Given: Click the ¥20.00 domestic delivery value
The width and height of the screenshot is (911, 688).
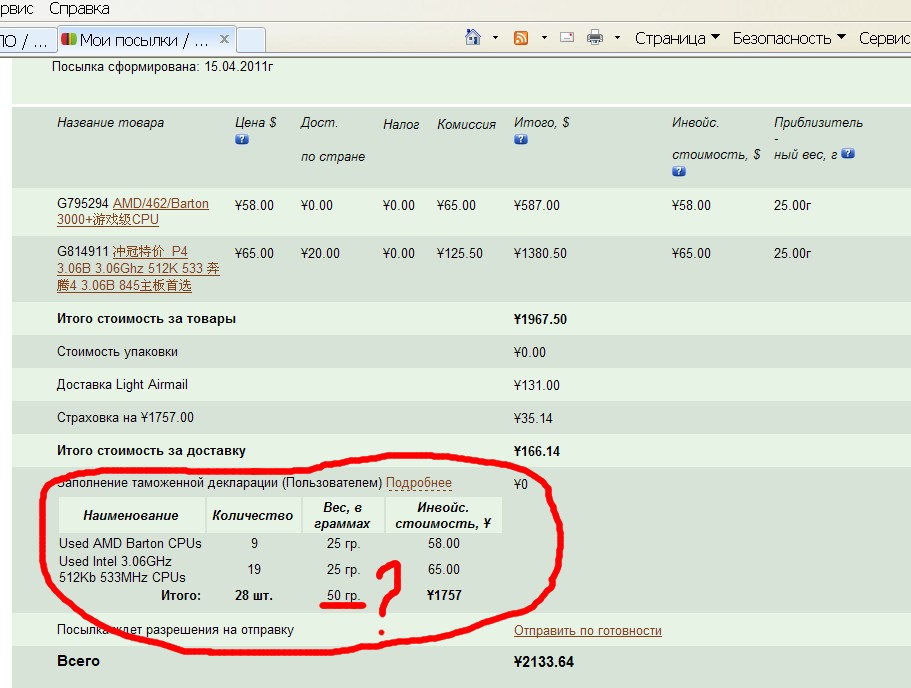Looking at the screenshot, I should [x=320, y=253].
